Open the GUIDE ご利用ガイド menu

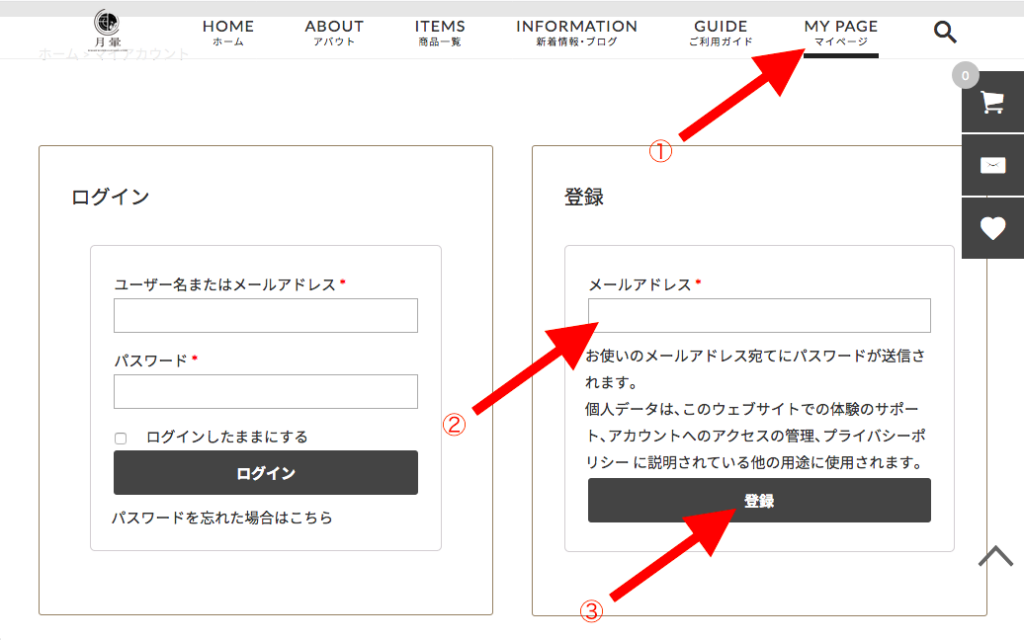720,32
